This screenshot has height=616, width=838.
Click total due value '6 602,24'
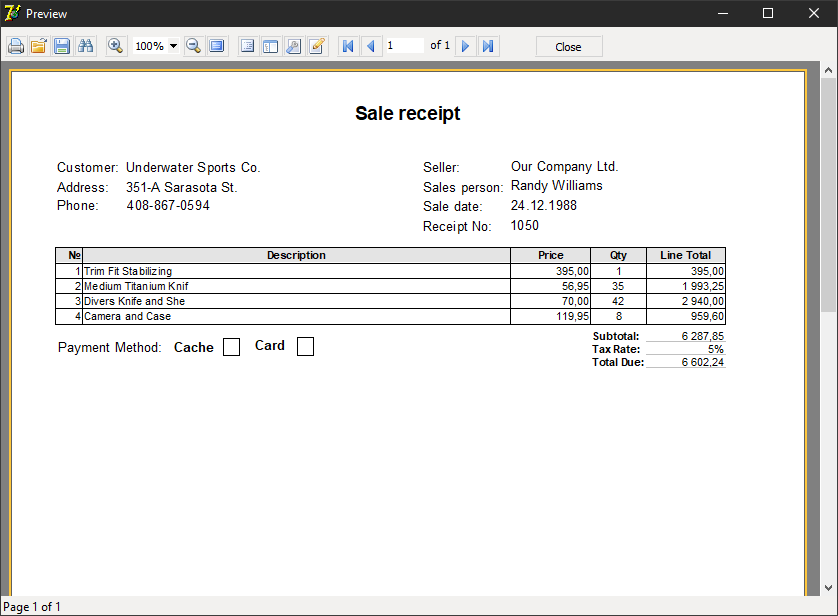(702, 362)
